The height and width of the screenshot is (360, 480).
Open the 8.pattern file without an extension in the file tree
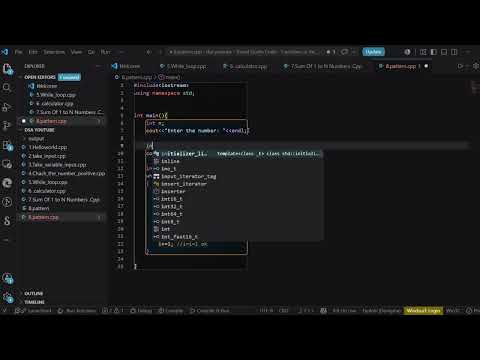[38, 208]
